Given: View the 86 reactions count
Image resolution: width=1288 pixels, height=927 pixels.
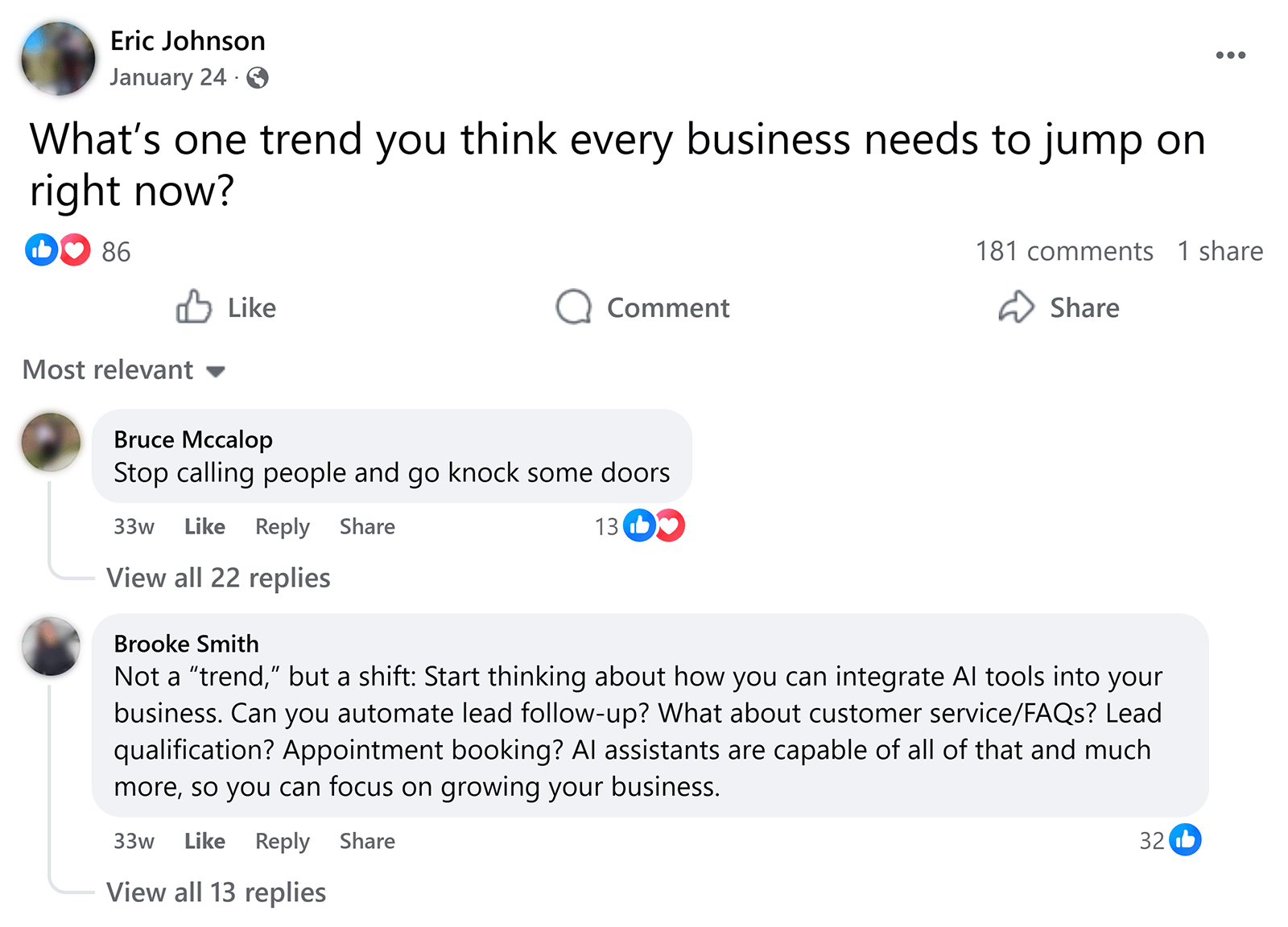Looking at the screenshot, I should point(116,250).
